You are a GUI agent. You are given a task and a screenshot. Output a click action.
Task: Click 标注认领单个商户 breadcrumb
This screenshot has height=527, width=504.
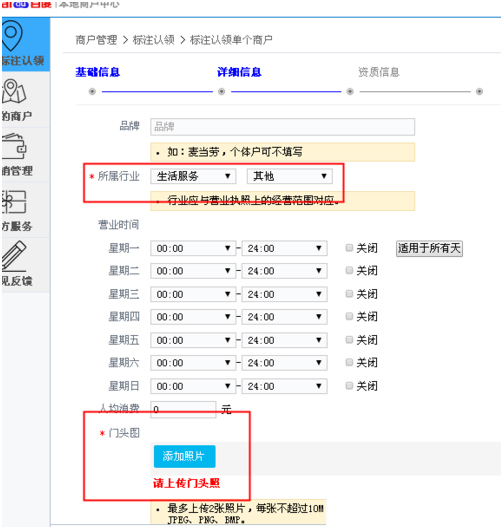click(x=231, y=40)
